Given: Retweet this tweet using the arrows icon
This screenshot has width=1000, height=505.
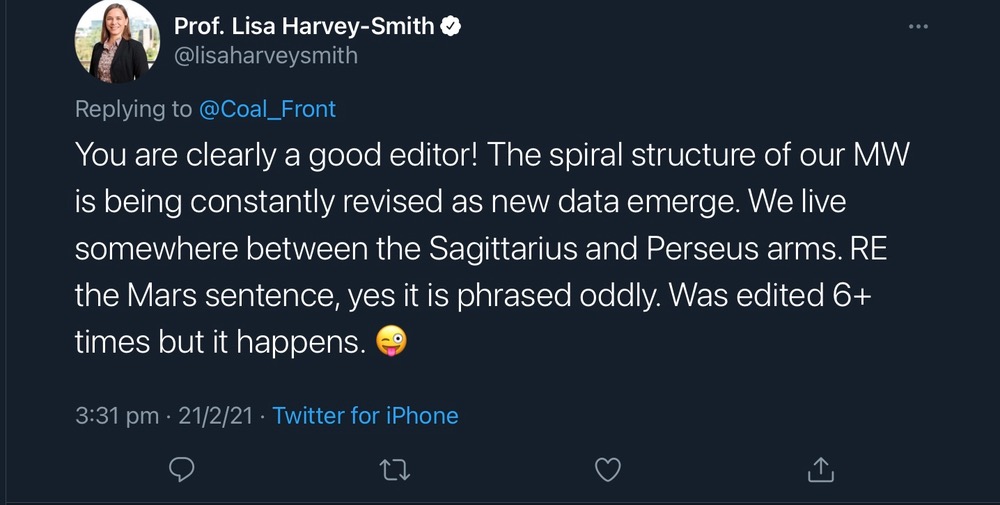Looking at the screenshot, I should coord(394,468).
